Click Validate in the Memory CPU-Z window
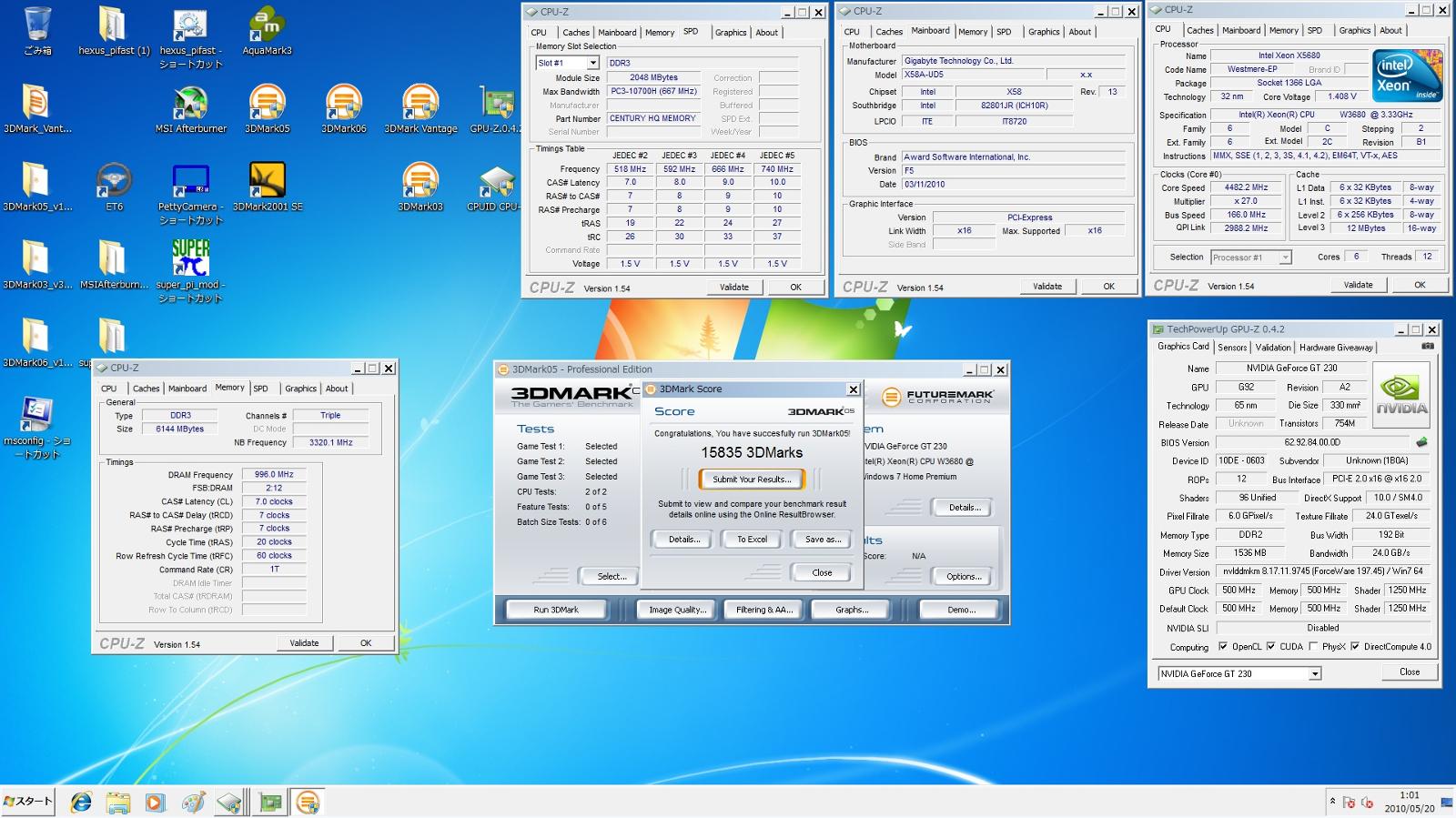Image resolution: width=1456 pixels, height=818 pixels. [x=304, y=643]
